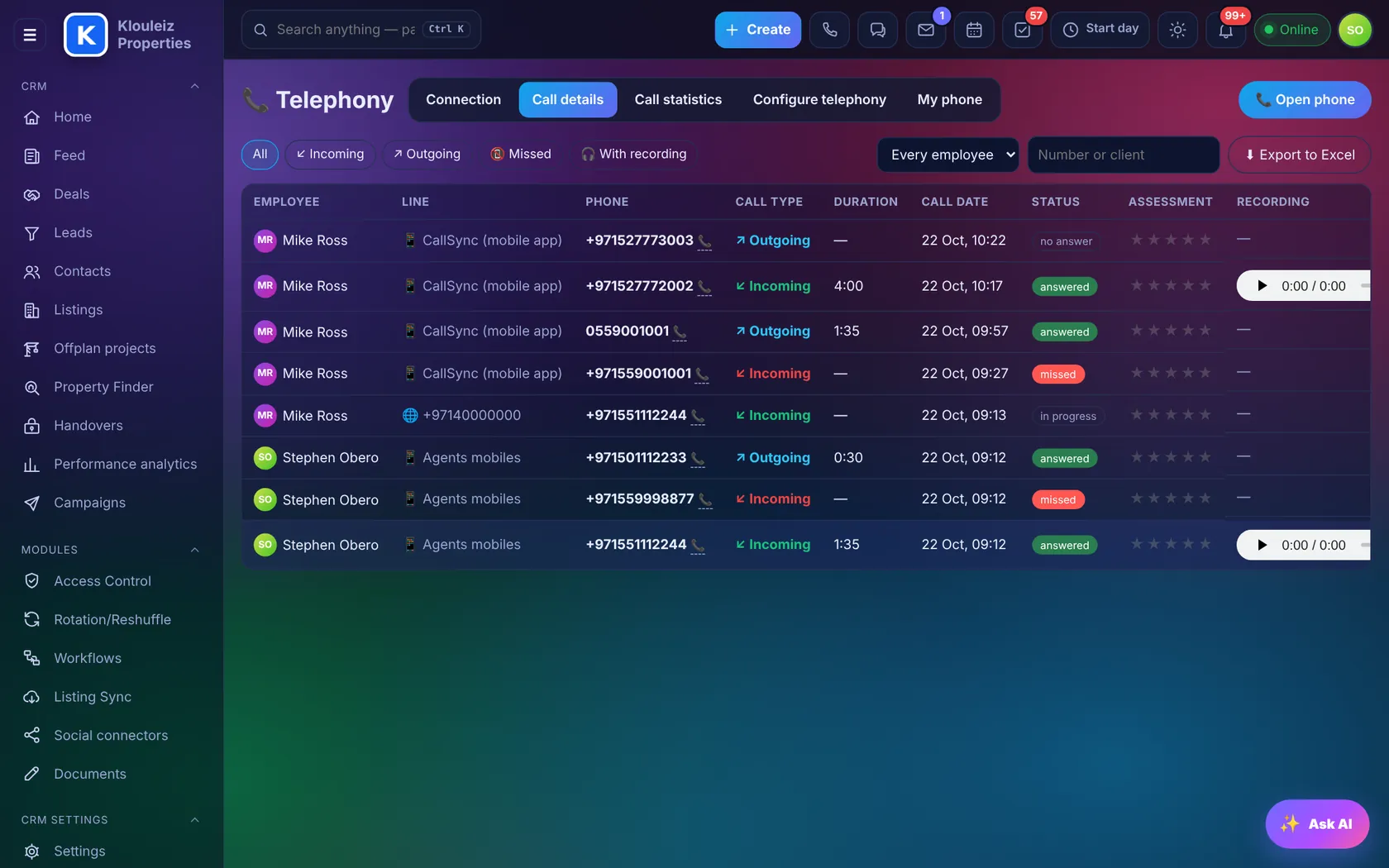Viewport: 1389px width, 868px height.
Task: Collapse the CRM sidebar section
Action: [195, 86]
